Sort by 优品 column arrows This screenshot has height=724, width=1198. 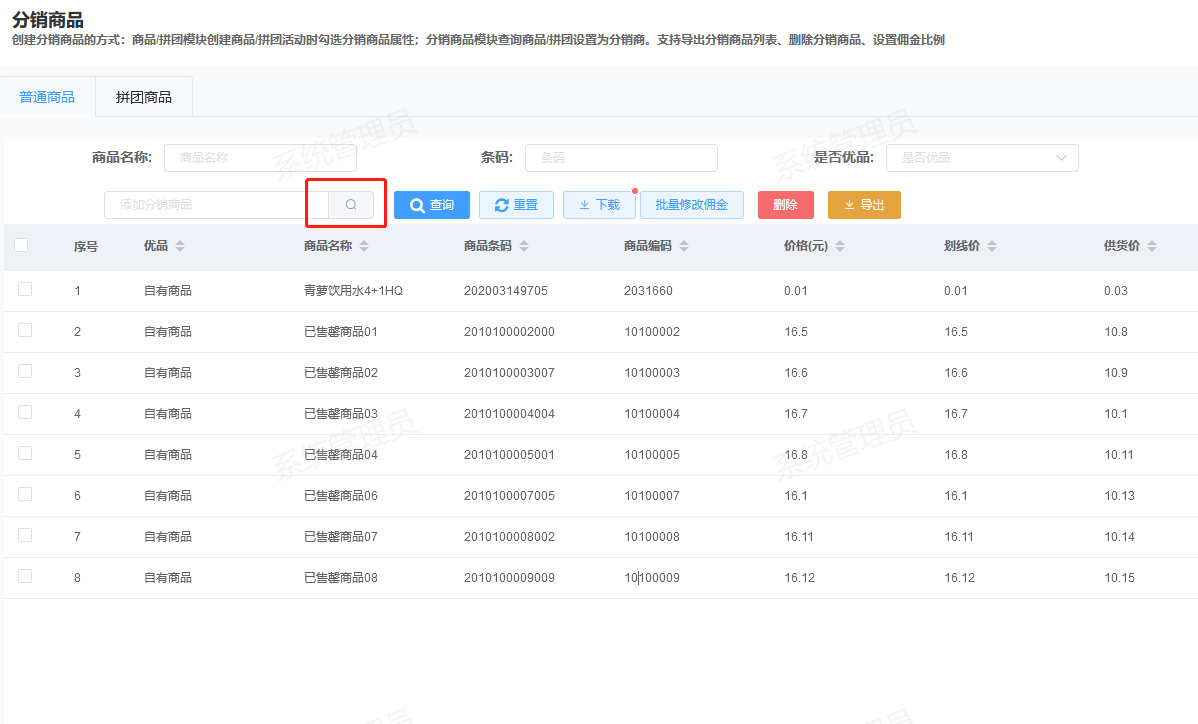(180, 246)
